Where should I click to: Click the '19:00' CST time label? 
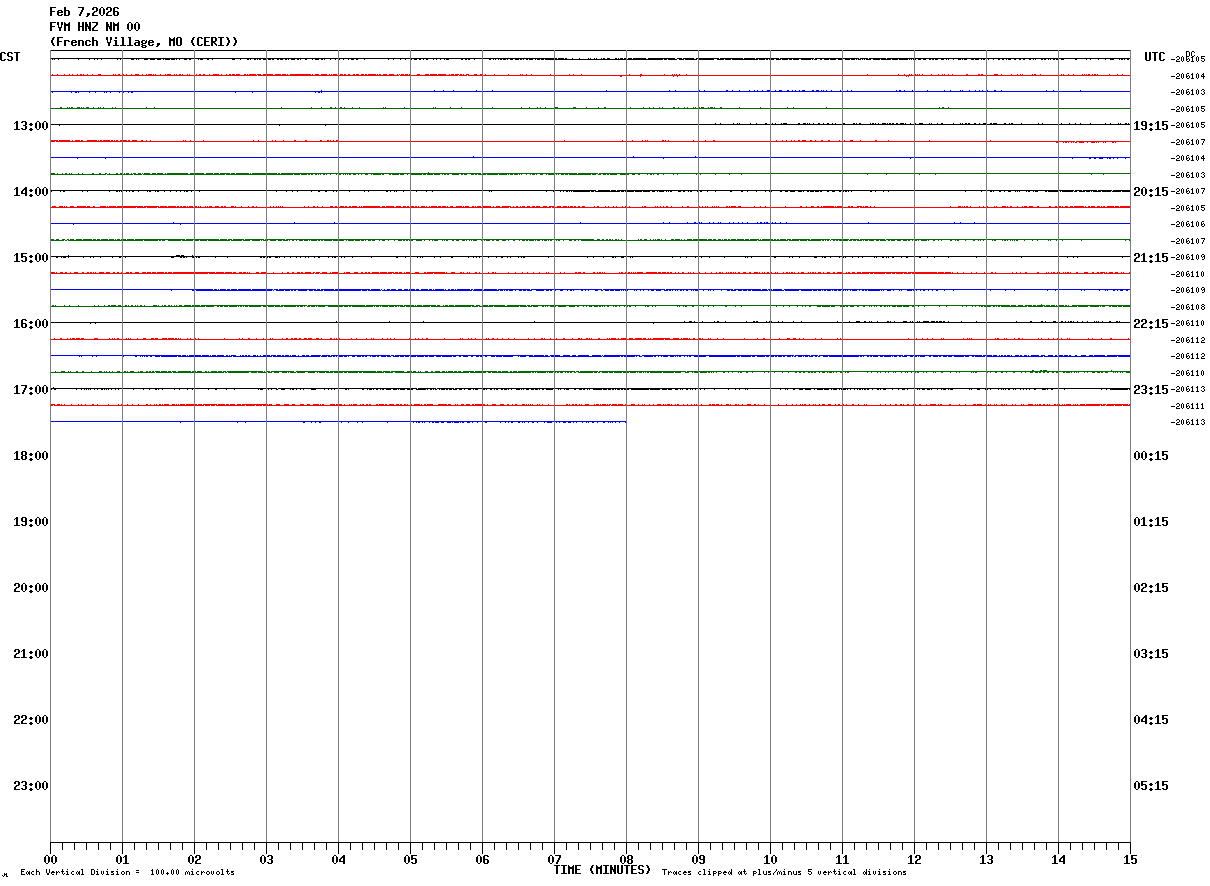(31, 521)
